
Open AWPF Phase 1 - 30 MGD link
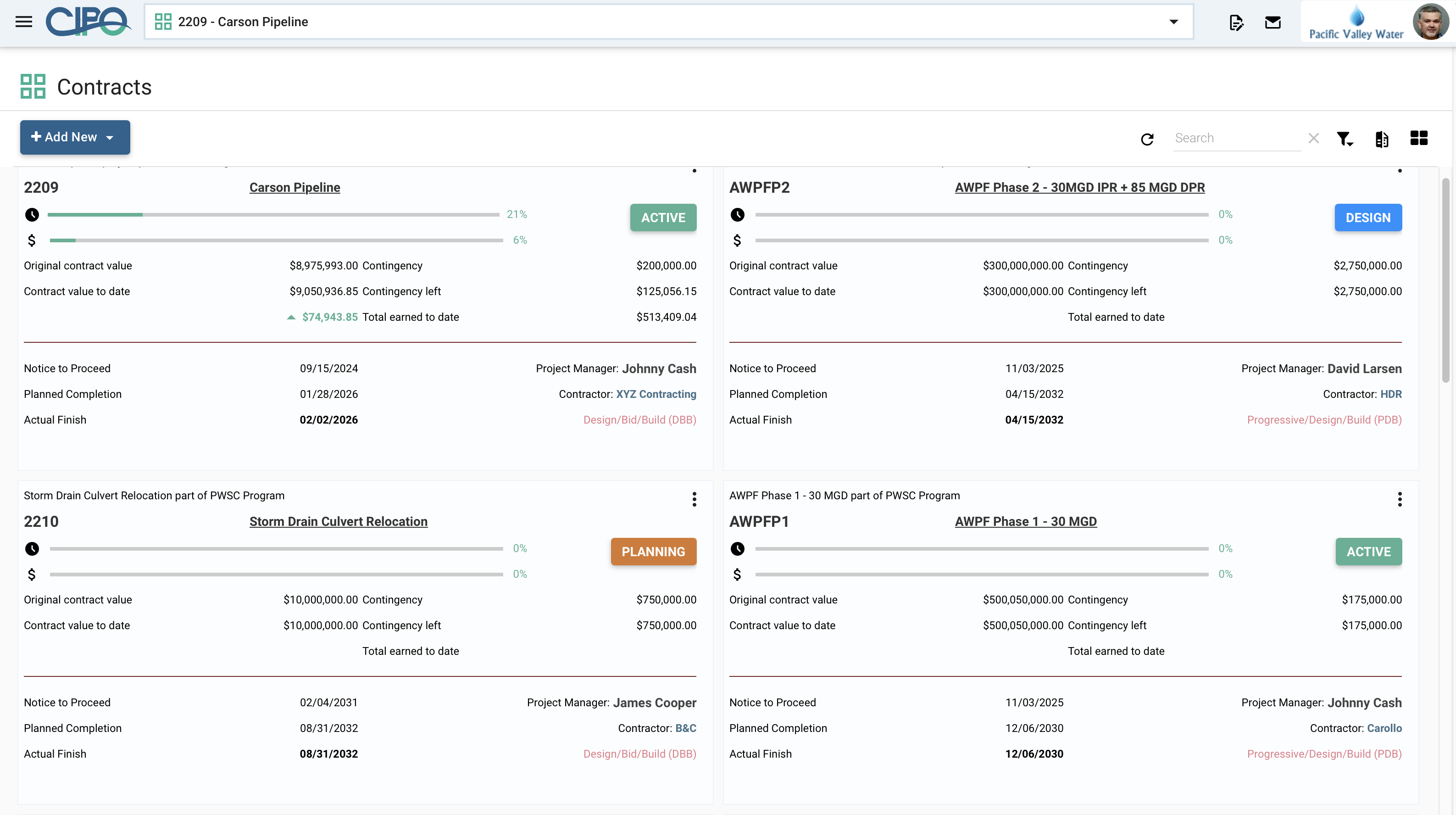click(x=1025, y=521)
